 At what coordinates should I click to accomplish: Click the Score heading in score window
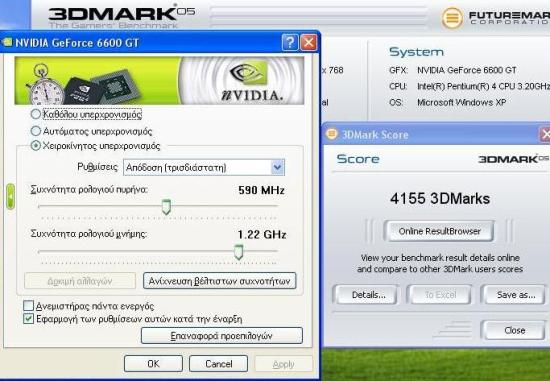(358, 159)
